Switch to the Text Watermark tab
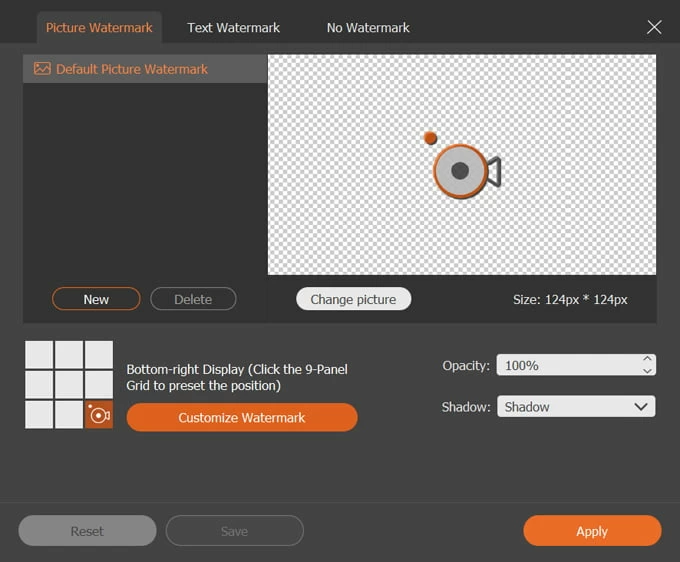 click(x=233, y=27)
